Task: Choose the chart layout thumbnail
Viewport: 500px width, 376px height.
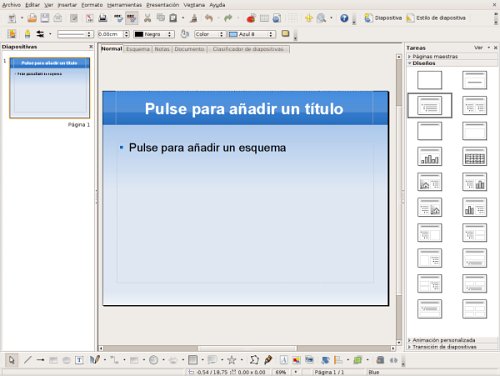Action: click(x=429, y=156)
